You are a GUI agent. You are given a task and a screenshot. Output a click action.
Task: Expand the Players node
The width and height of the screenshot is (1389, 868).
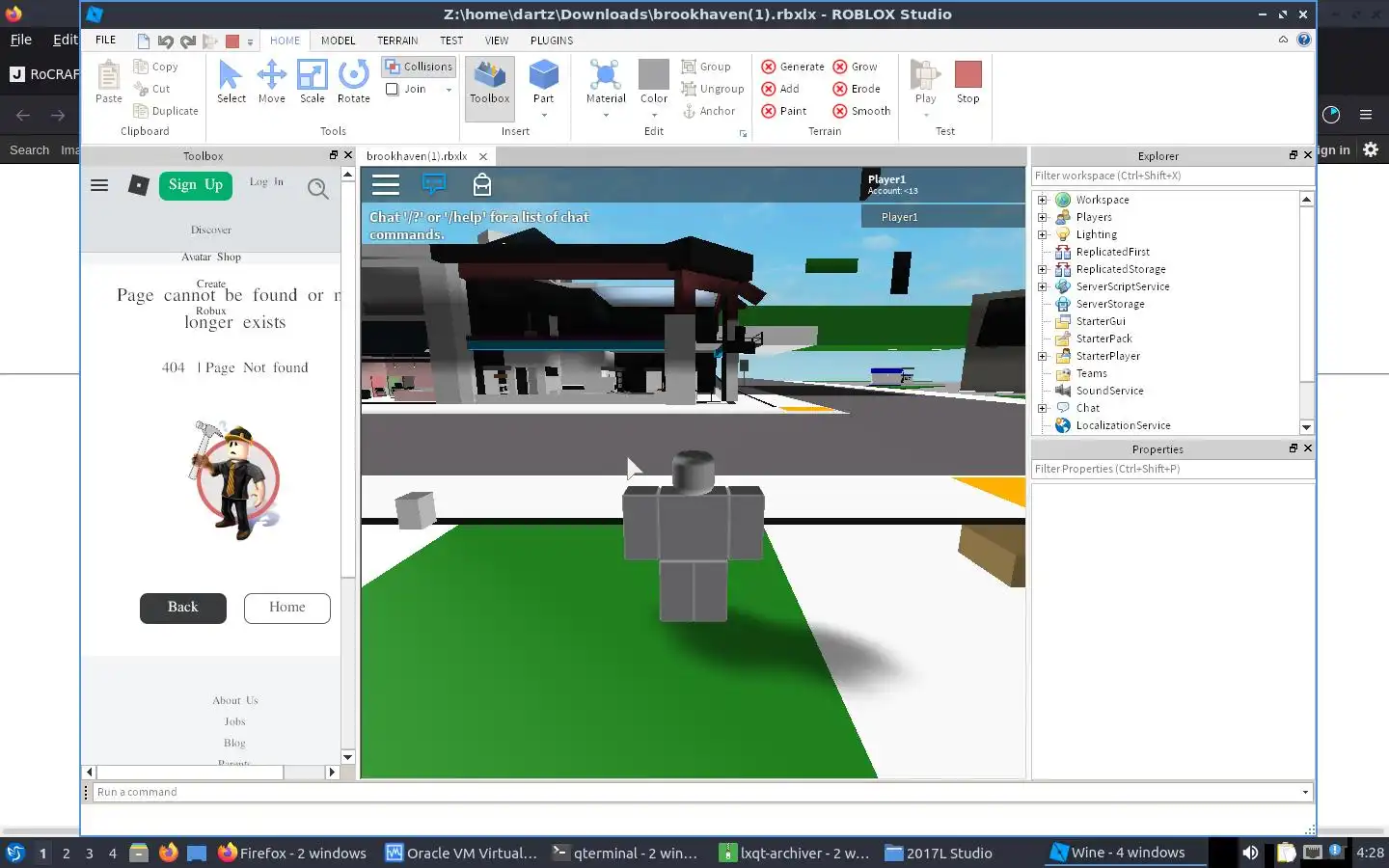pyautogui.click(x=1042, y=217)
